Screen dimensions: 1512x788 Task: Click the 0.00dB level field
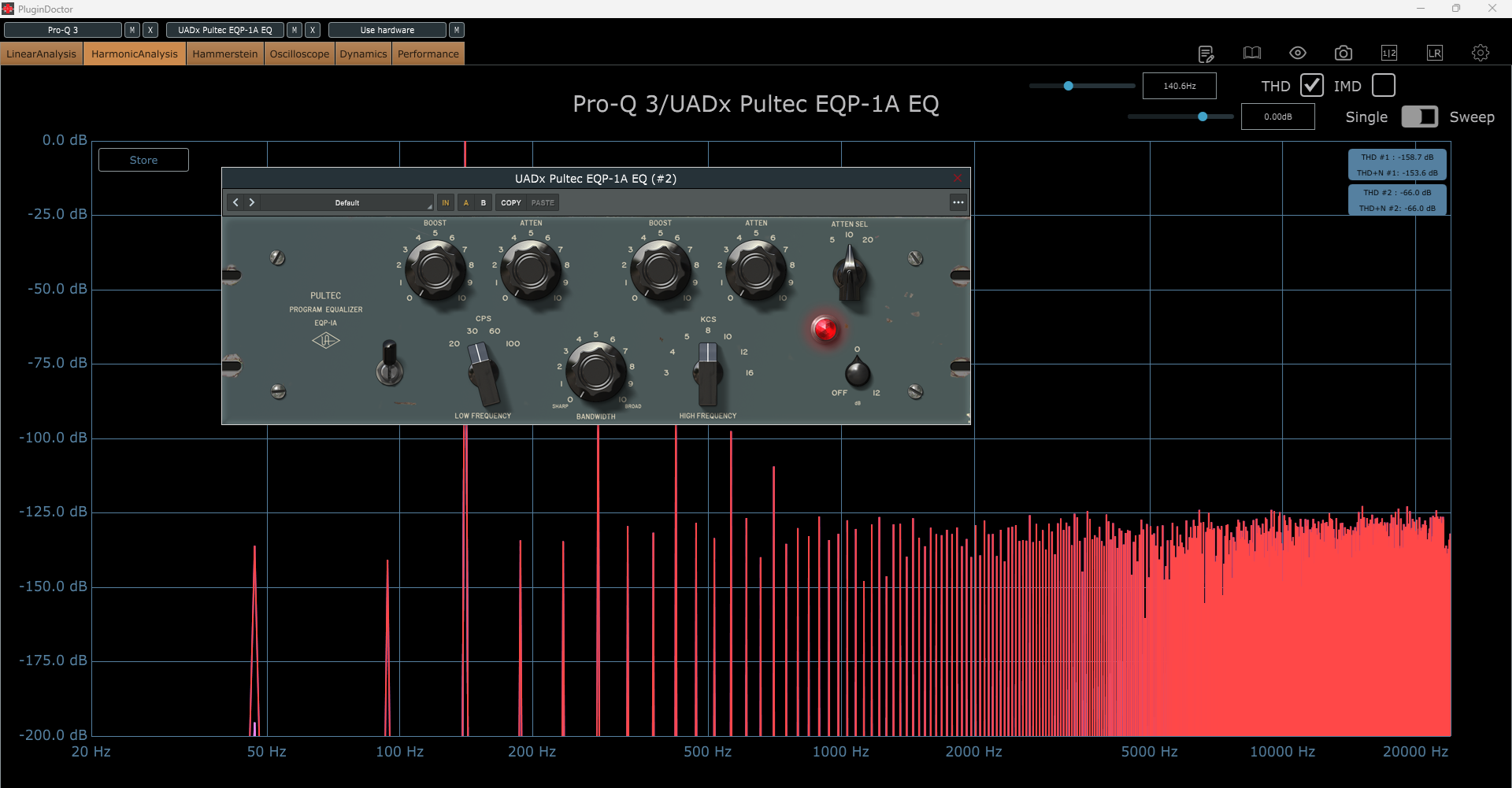[x=1278, y=117]
